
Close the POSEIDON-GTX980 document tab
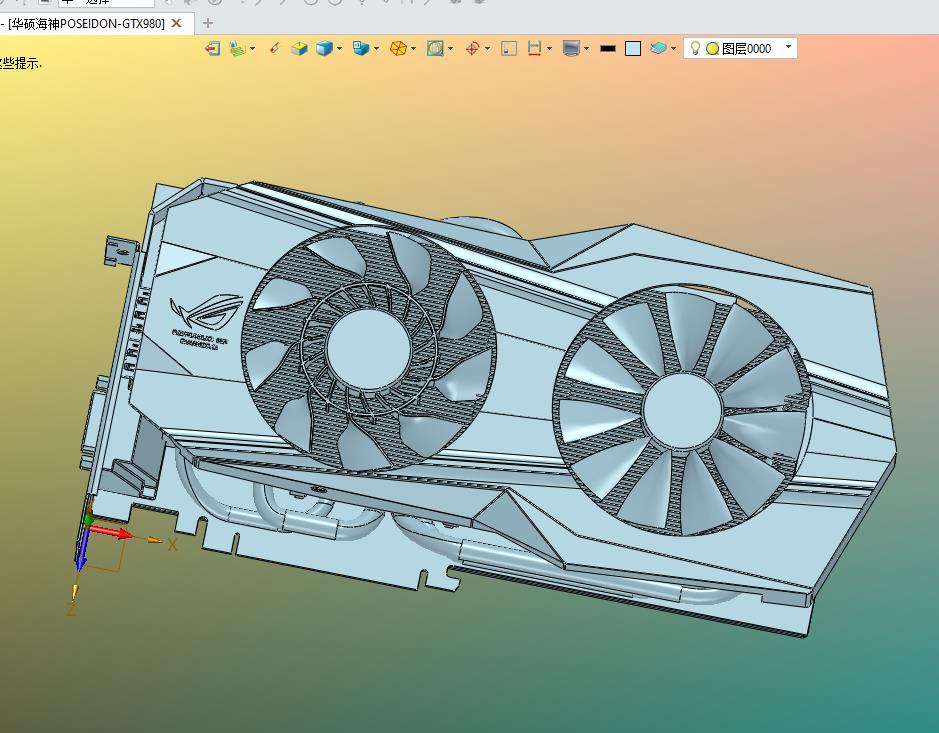point(176,23)
